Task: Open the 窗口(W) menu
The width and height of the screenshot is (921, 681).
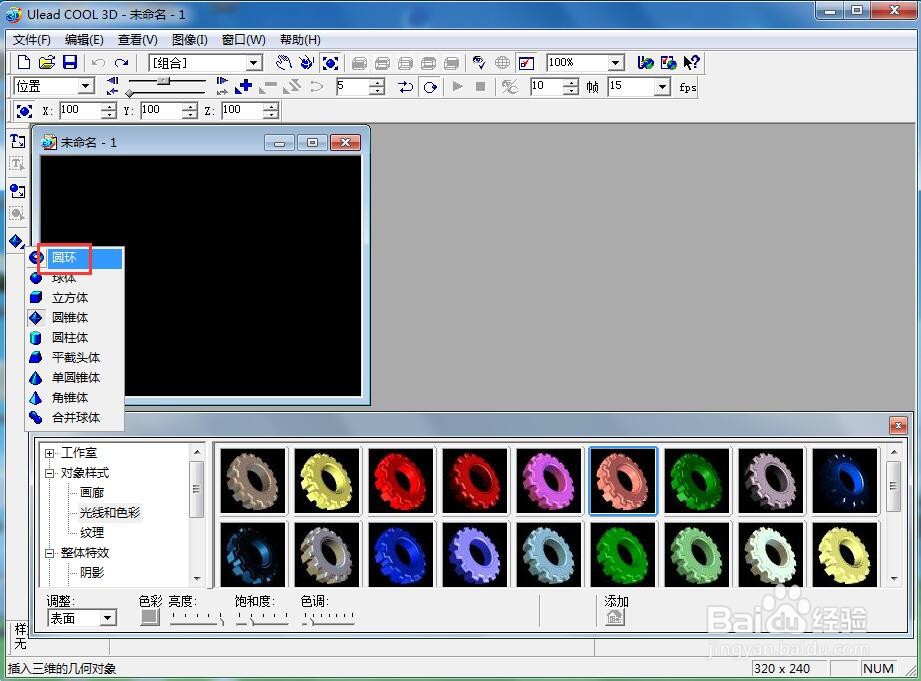Action: click(243, 40)
